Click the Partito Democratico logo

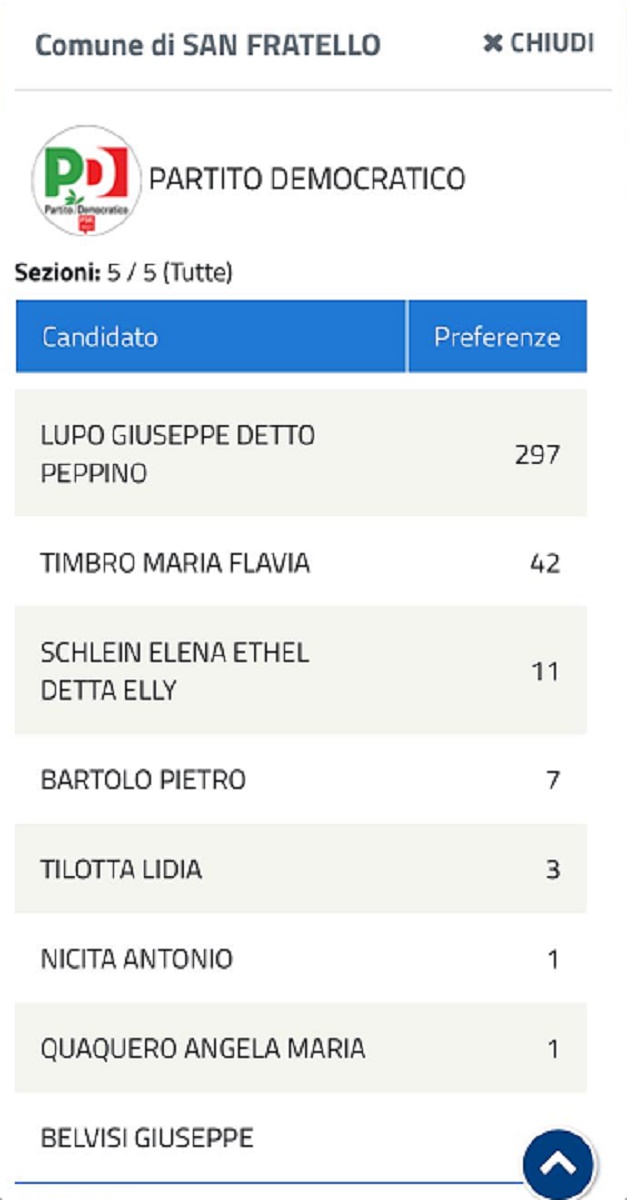(86, 180)
